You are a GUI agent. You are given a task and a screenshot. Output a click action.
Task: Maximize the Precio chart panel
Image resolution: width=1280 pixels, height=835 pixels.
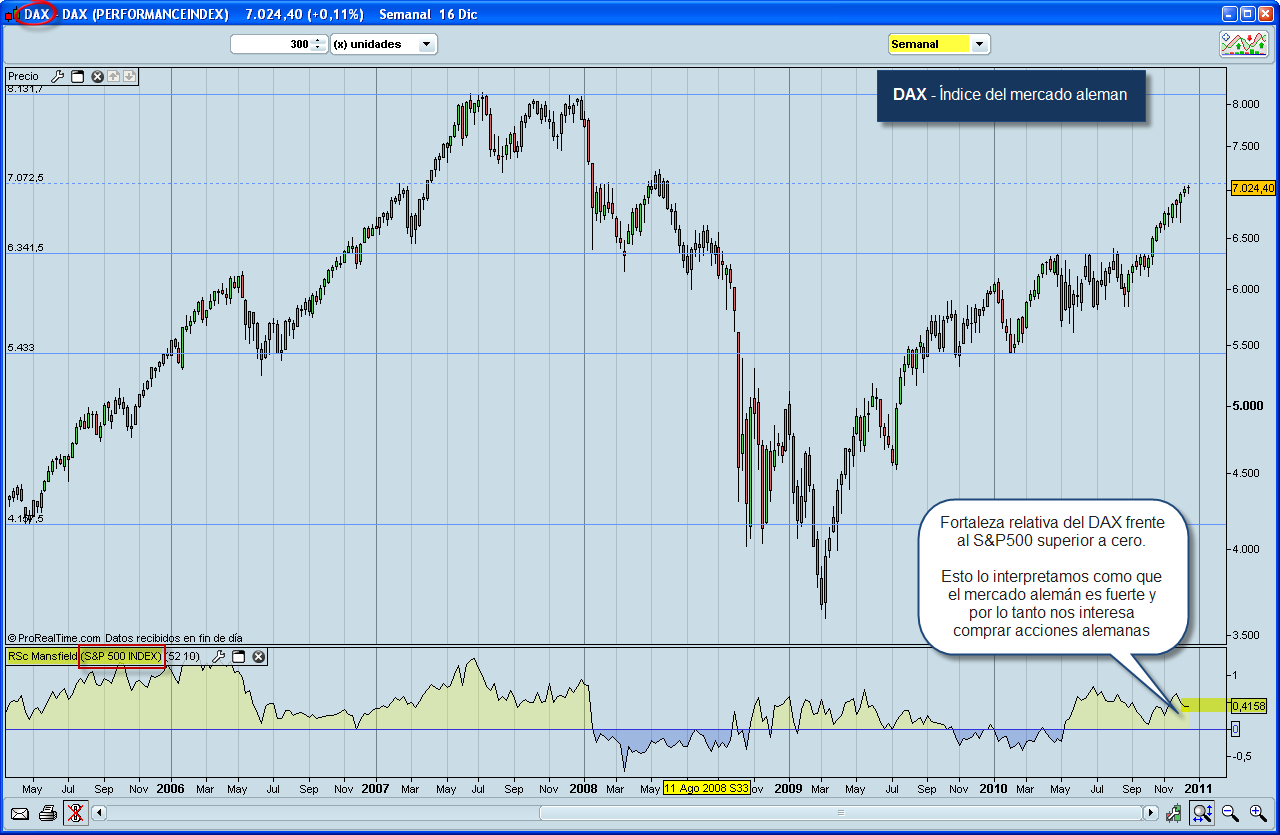coord(78,76)
